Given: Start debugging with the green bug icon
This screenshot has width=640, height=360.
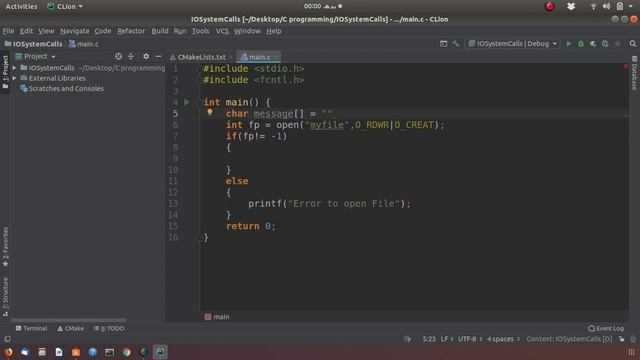Looking at the screenshot, I should tap(581, 44).
